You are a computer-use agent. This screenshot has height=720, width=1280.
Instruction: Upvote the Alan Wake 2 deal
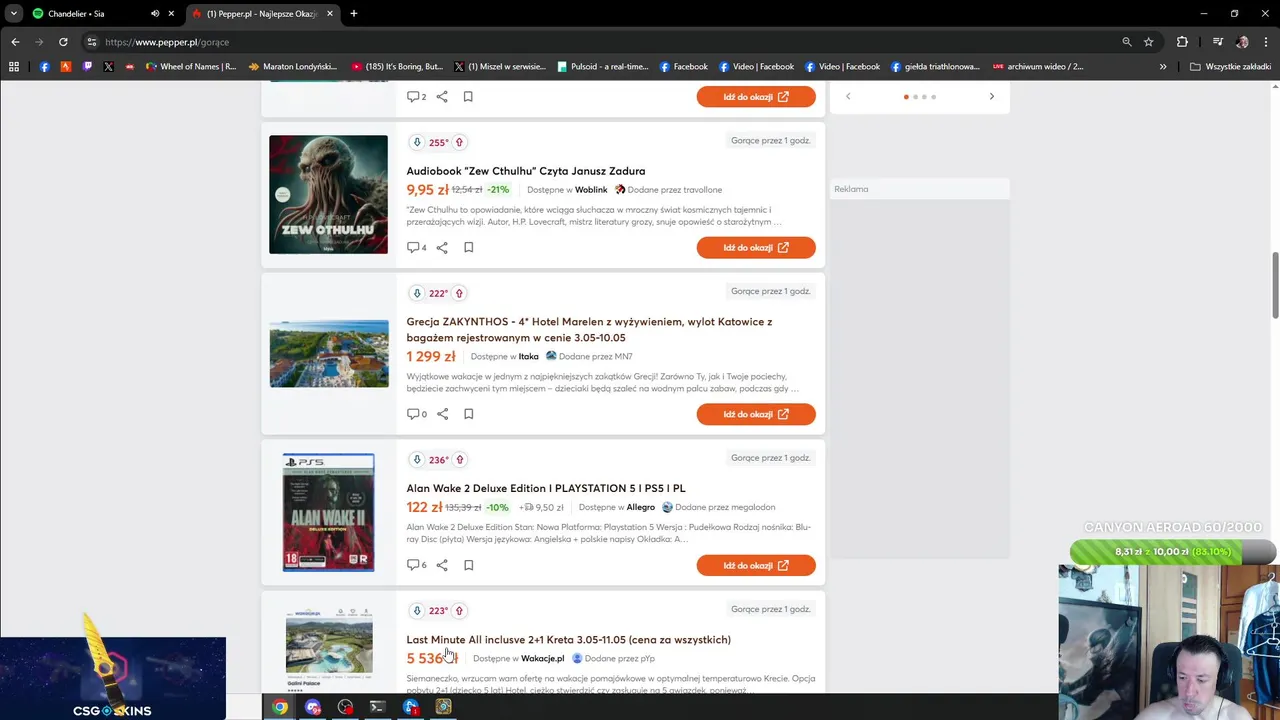(459, 460)
